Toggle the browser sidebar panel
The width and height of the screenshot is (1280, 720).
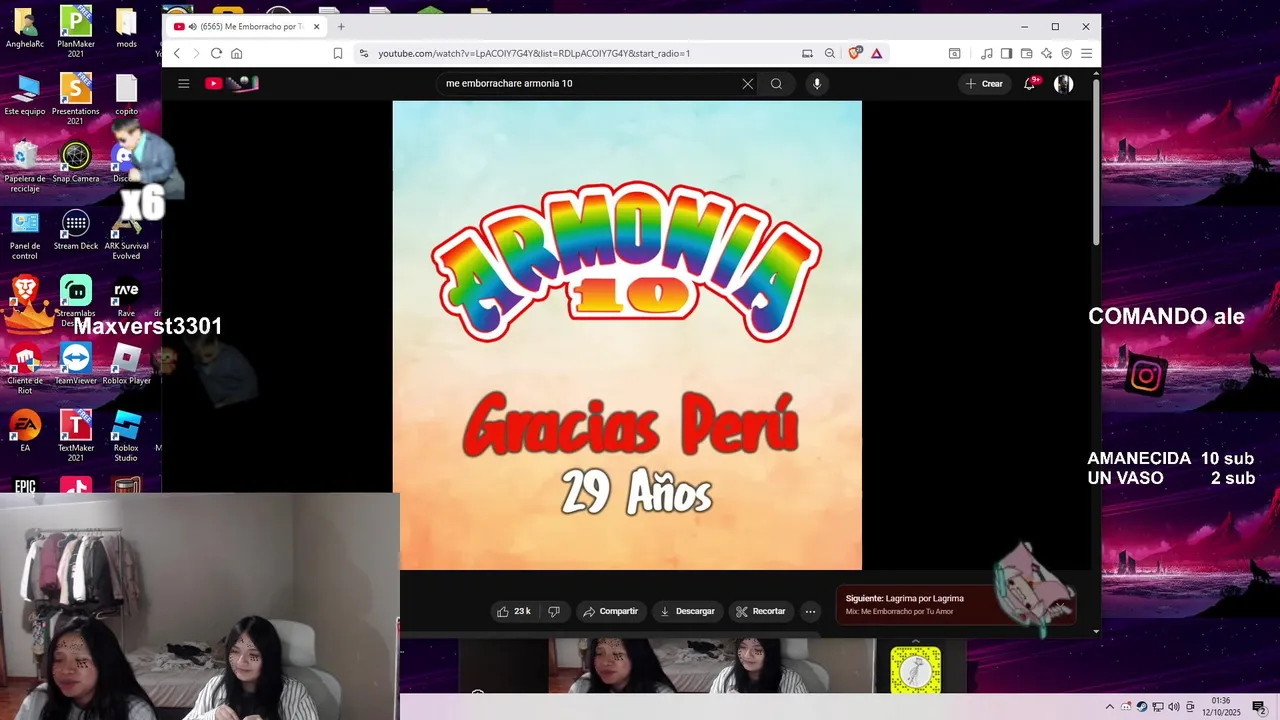[x=1007, y=53]
